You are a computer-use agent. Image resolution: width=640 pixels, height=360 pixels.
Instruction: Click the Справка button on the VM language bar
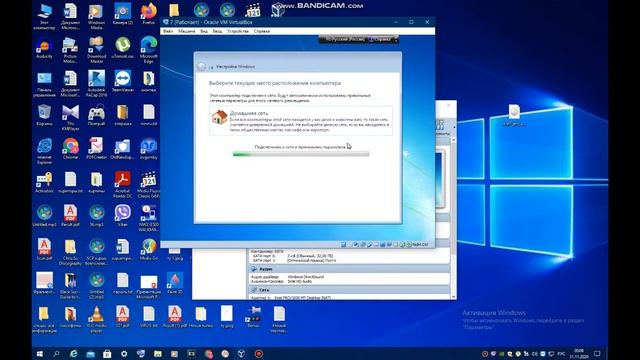pos(380,39)
